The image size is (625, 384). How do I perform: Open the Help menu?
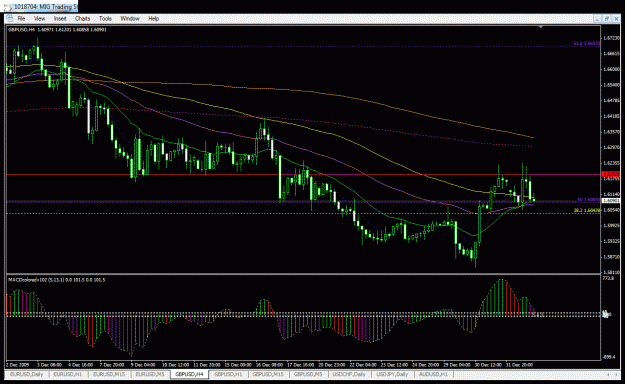153,19
